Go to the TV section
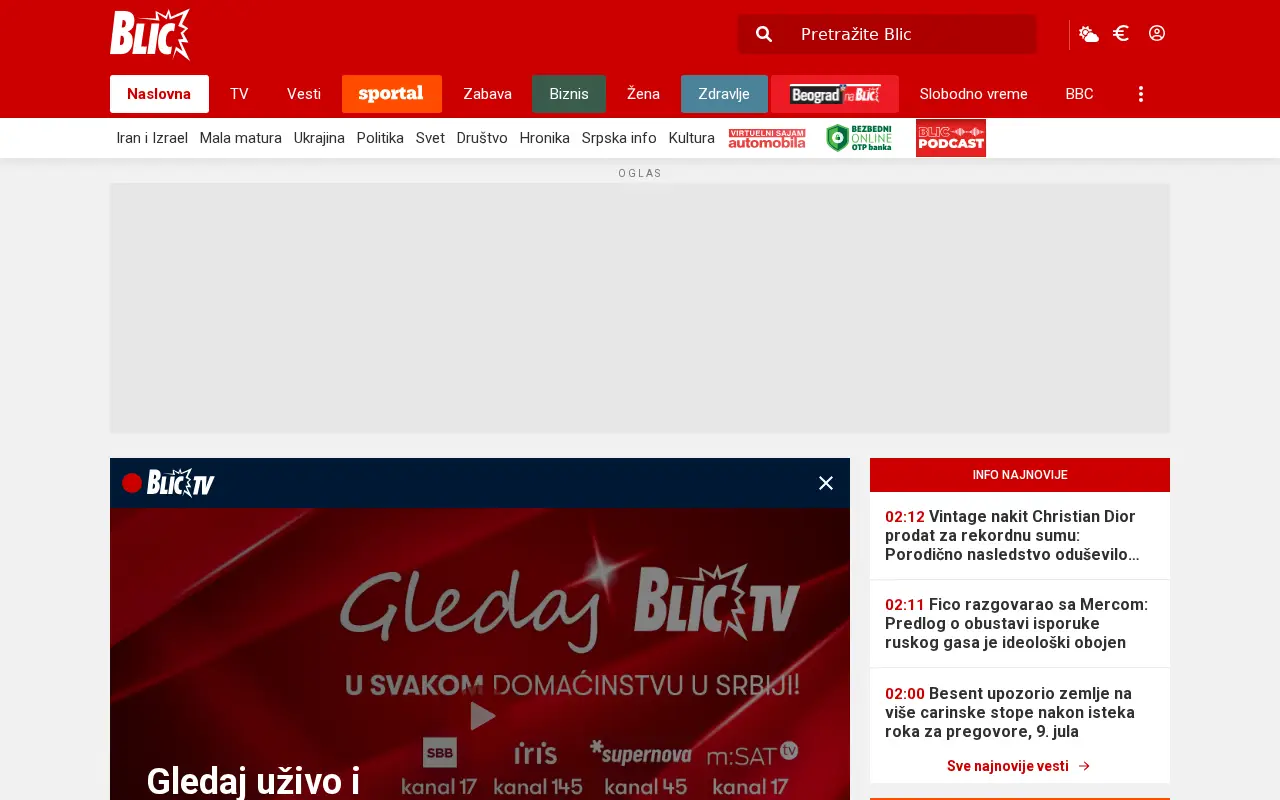The image size is (1280, 800). tap(239, 94)
